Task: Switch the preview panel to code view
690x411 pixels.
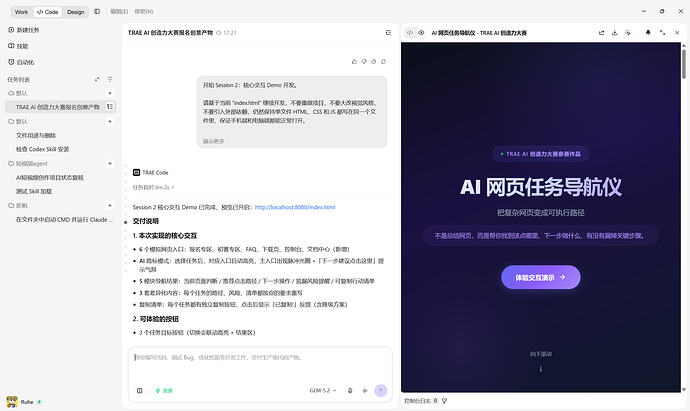Action: coord(410,33)
